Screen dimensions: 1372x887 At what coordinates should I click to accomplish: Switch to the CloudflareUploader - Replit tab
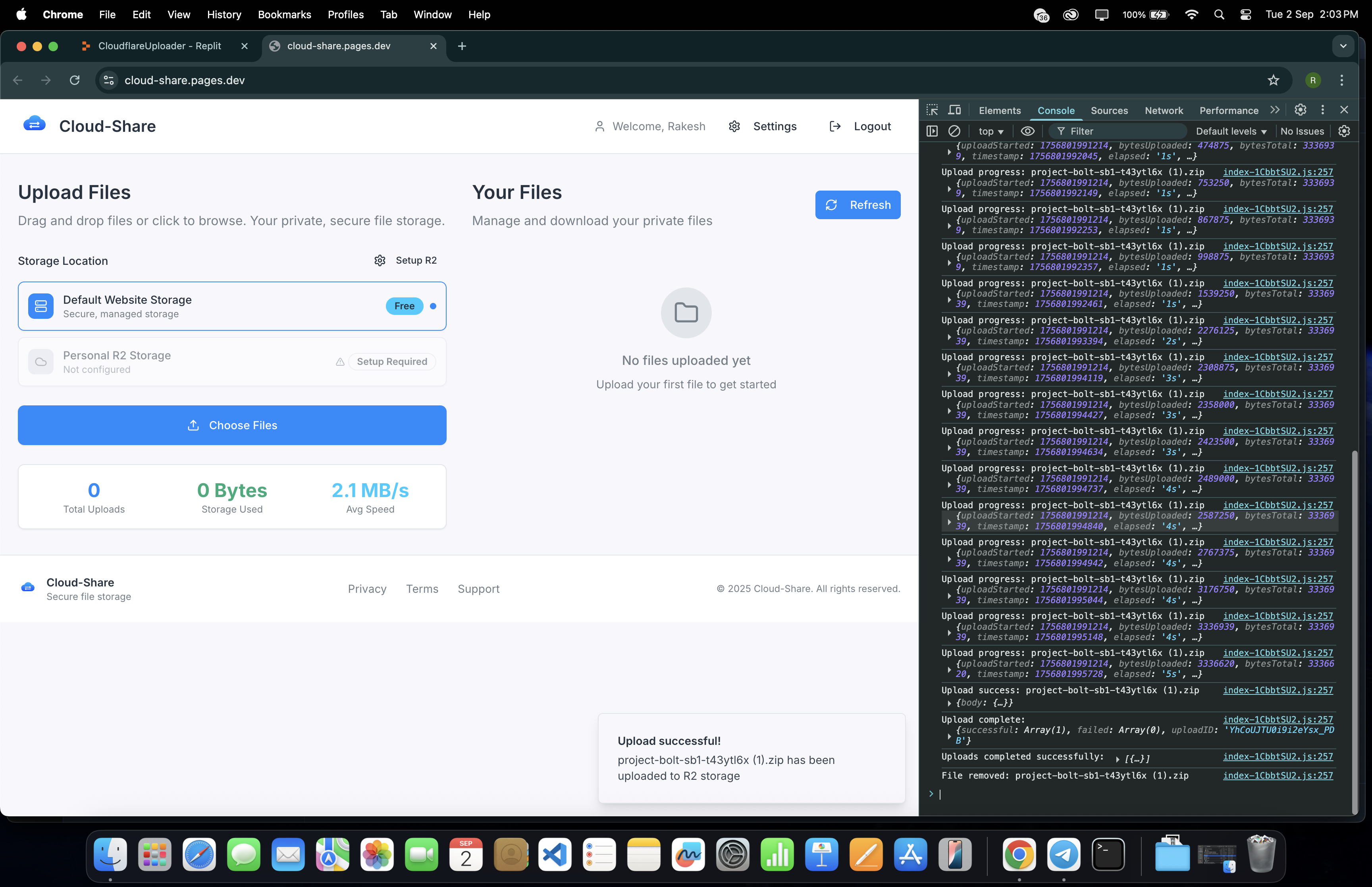160,46
